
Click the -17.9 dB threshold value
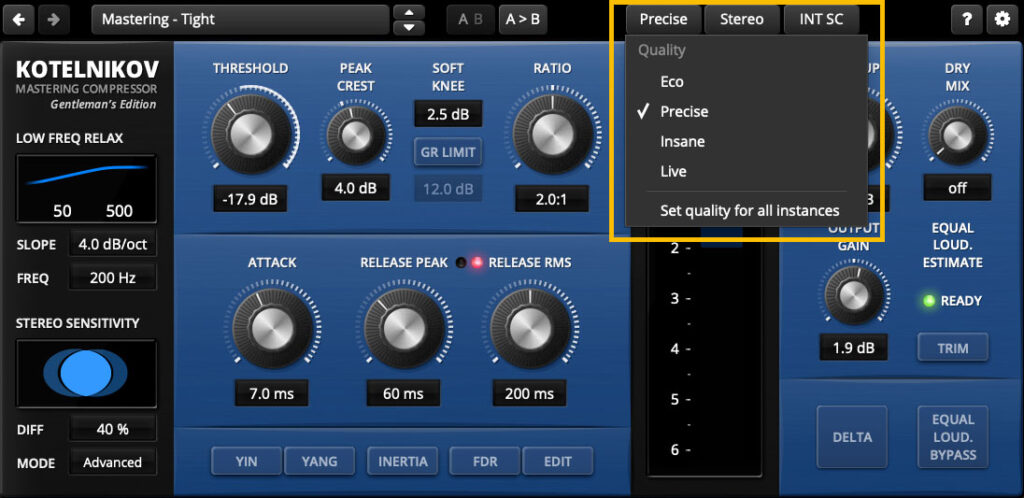[250, 198]
